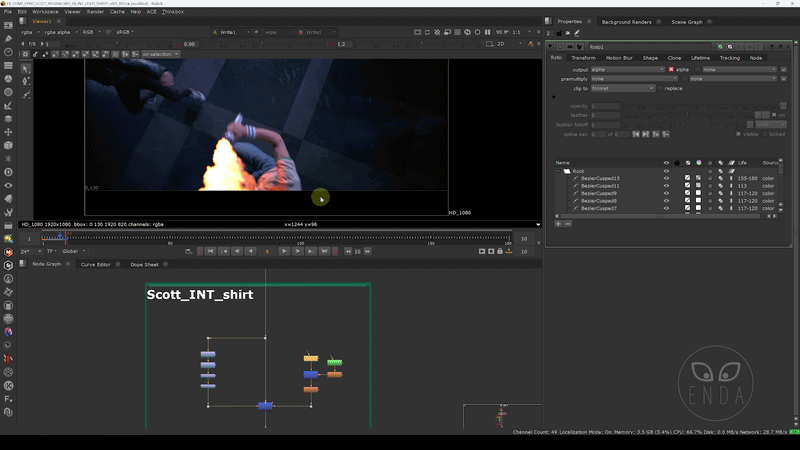The width and height of the screenshot is (800, 450).
Task: Open the Lifetime tab in Roto1
Action: click(x=700, y=58)
